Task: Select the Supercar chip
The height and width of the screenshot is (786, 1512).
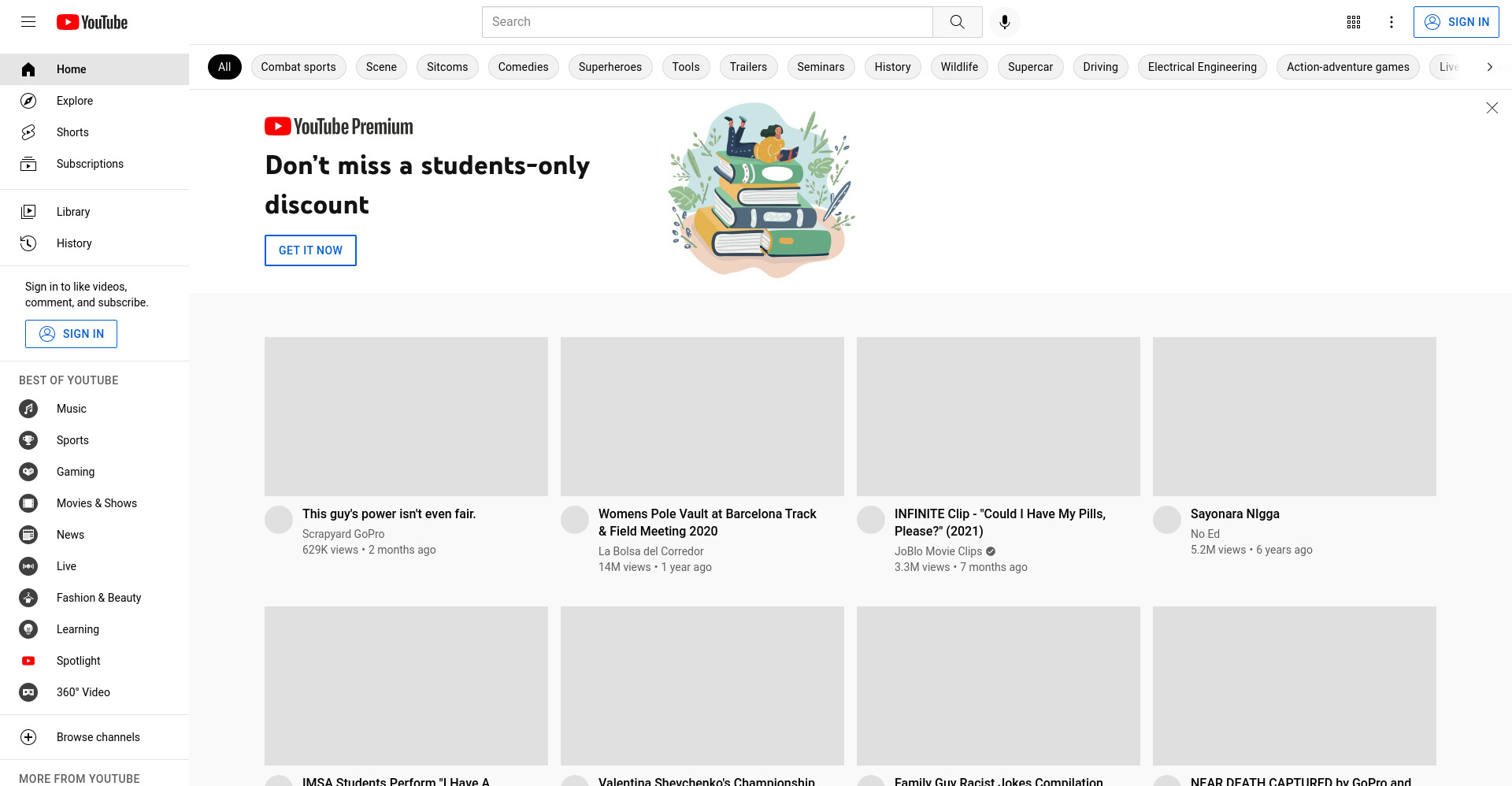Action: click(1030, 67)
